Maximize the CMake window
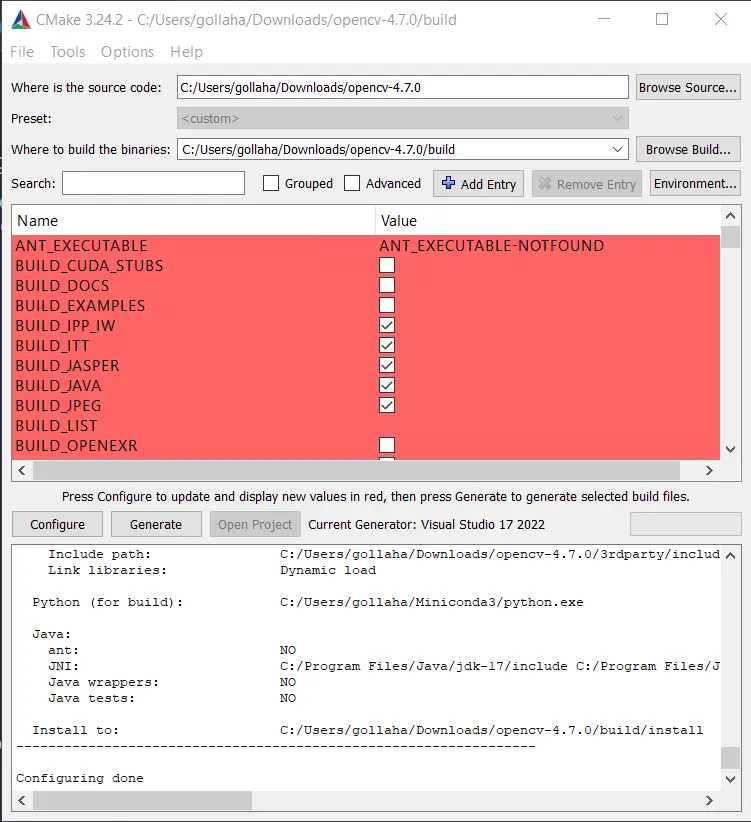Screen dimensions: 751x822 pyautogui.click(x=662, y=19)
